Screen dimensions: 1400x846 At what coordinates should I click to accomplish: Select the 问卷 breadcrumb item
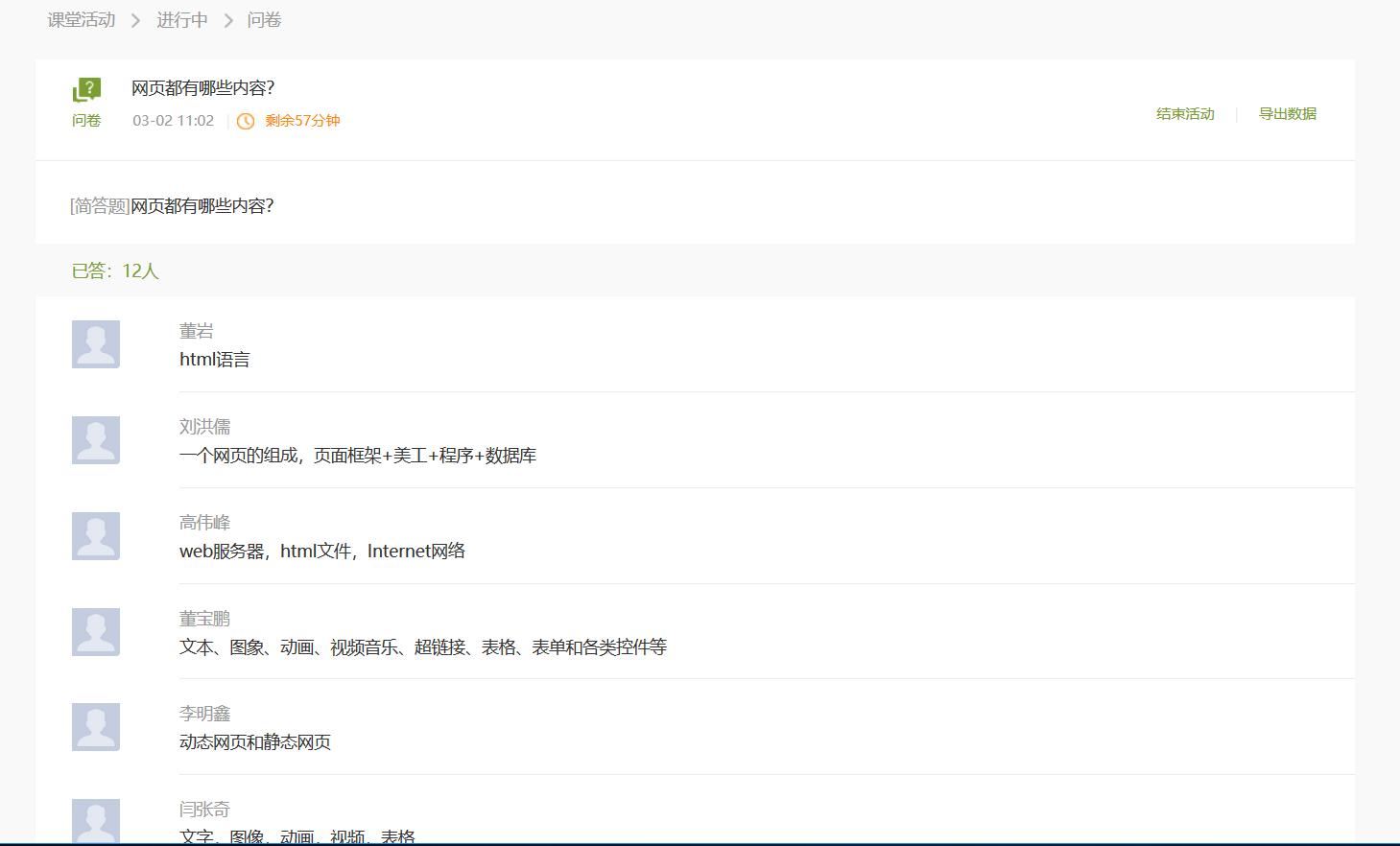pyautogui.click(x=264, y=20)
